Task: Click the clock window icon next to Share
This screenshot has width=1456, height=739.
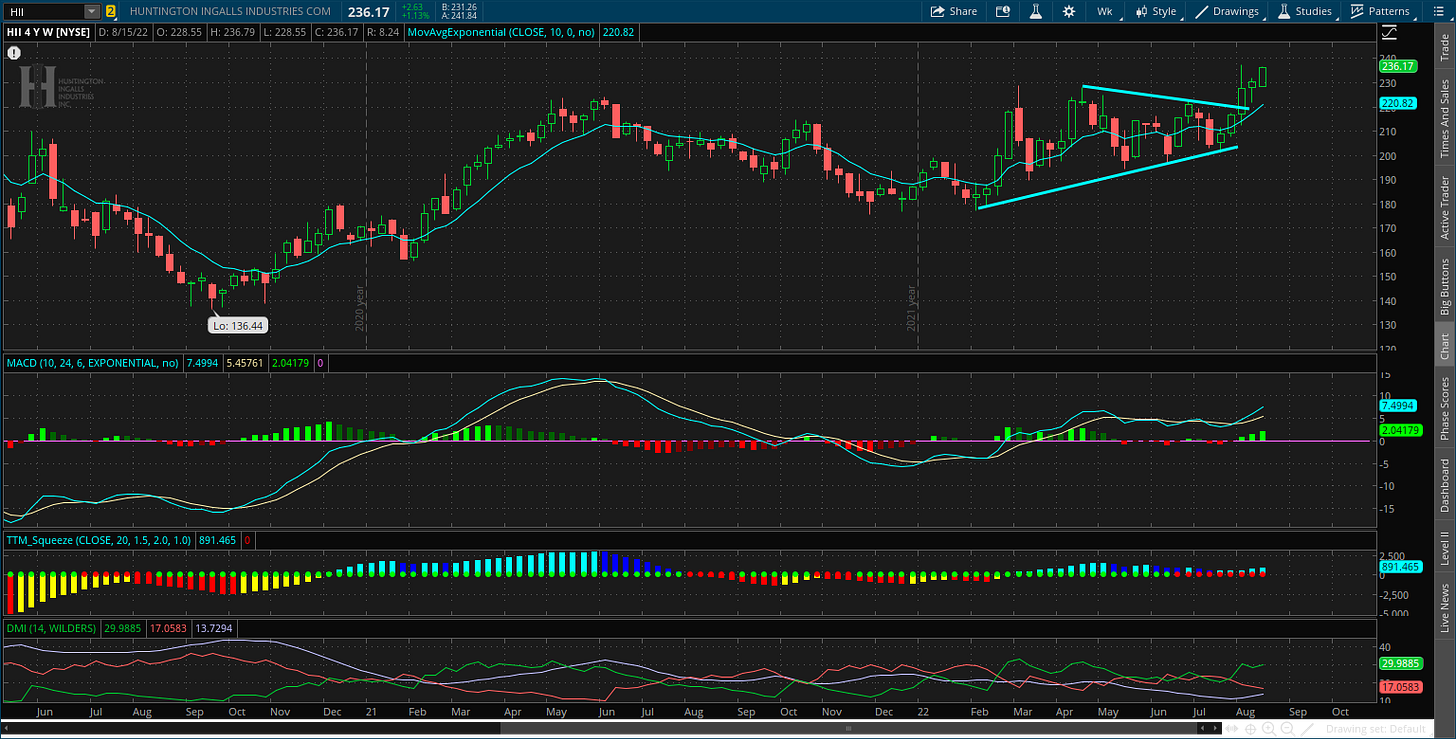Action: pos(1003,11)
